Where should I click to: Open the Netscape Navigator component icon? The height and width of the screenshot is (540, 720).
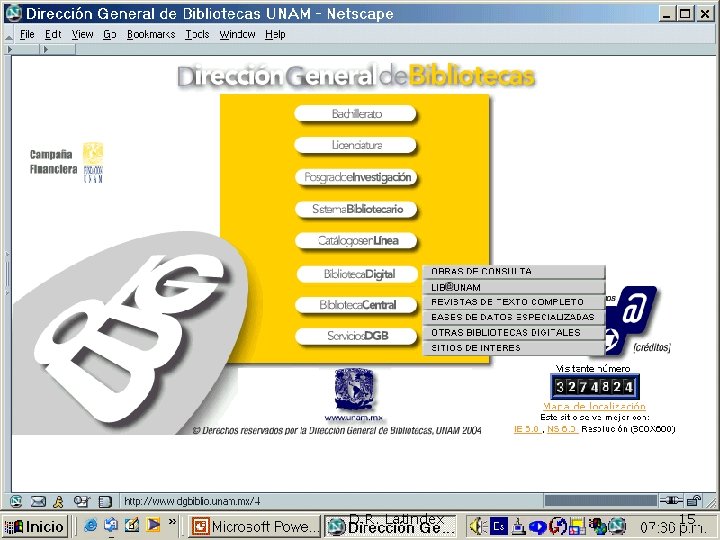(x=16, y=501)
